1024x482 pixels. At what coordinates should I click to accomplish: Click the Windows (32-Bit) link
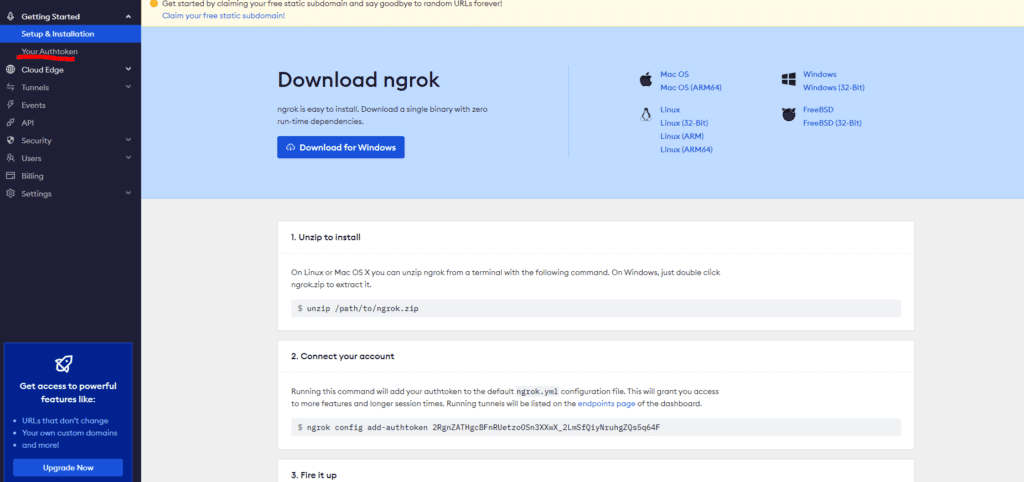coord(834,88)
